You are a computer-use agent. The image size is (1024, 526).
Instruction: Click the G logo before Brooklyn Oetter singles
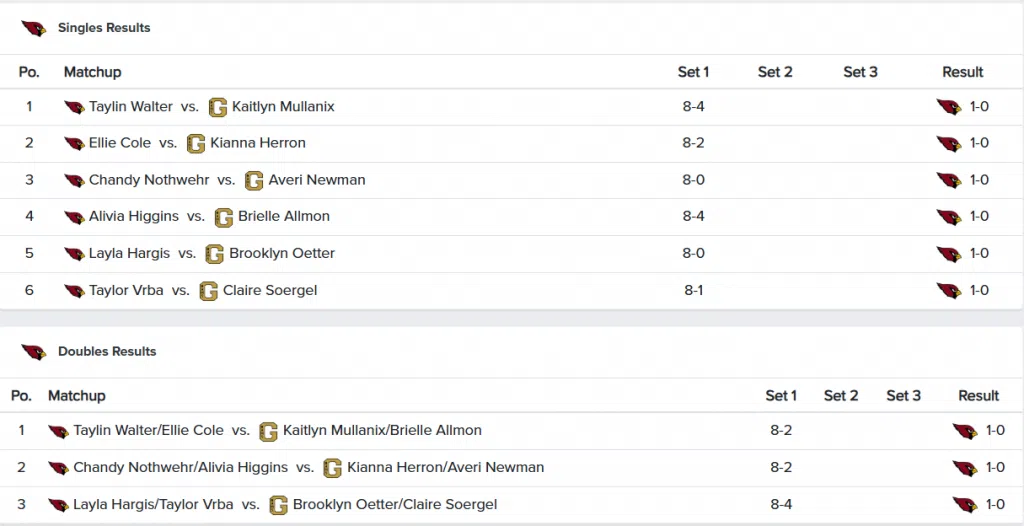coord(215,254)
